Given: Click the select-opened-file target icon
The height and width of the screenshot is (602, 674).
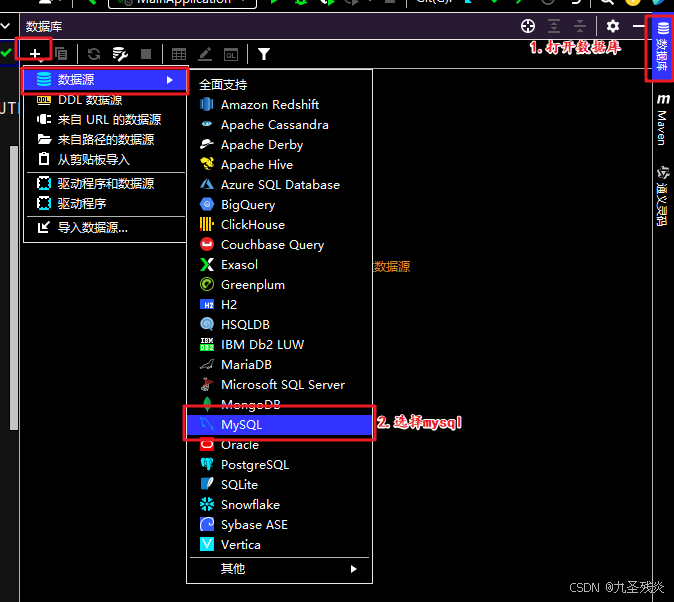Looking at the screenshot, I should pyautogui.click(x=528, y=26).
